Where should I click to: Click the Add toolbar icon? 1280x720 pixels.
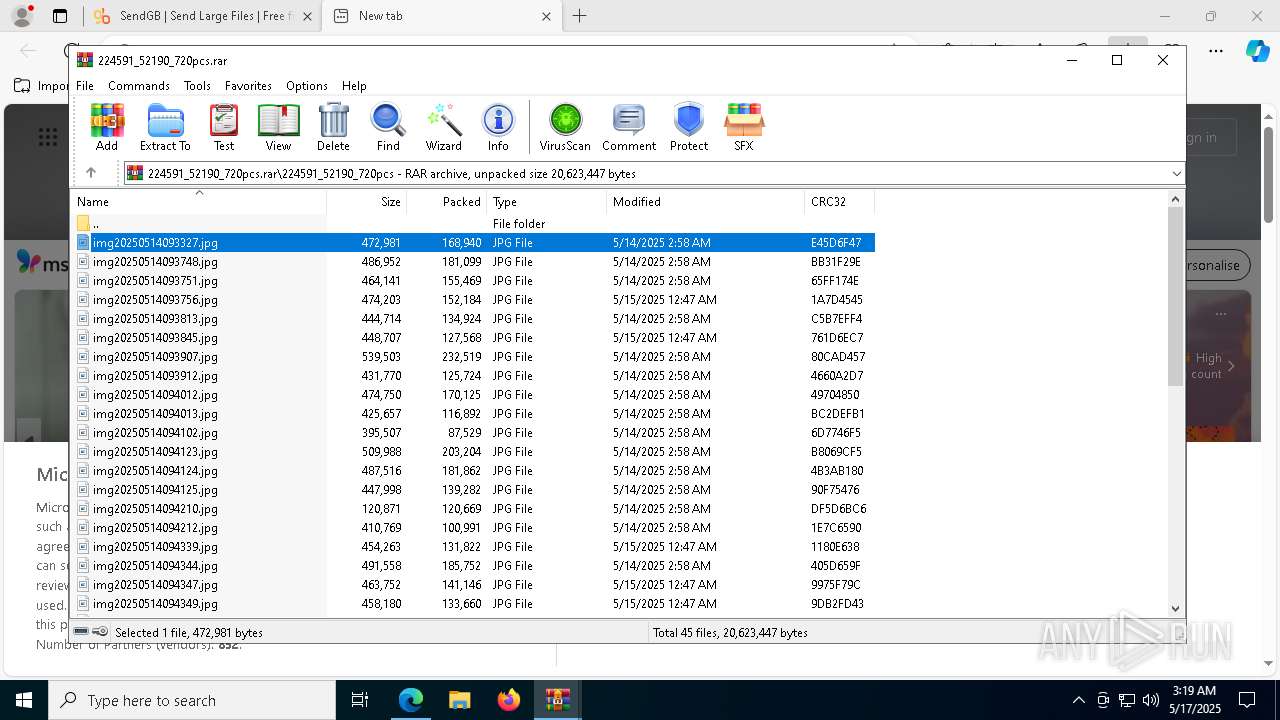107,127
